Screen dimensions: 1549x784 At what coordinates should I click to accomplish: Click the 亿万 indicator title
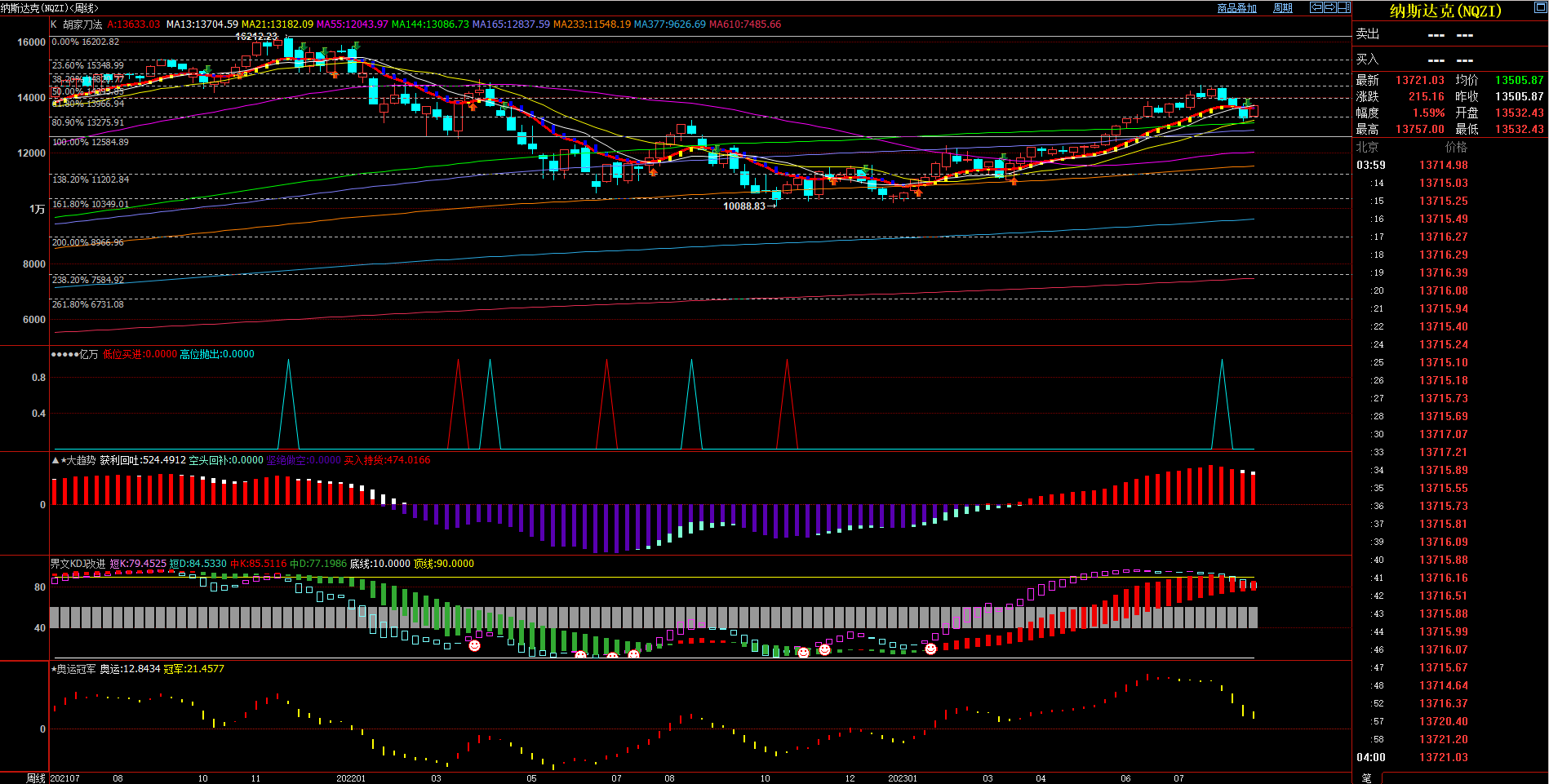pyautogui.click(x=88, y=354)
